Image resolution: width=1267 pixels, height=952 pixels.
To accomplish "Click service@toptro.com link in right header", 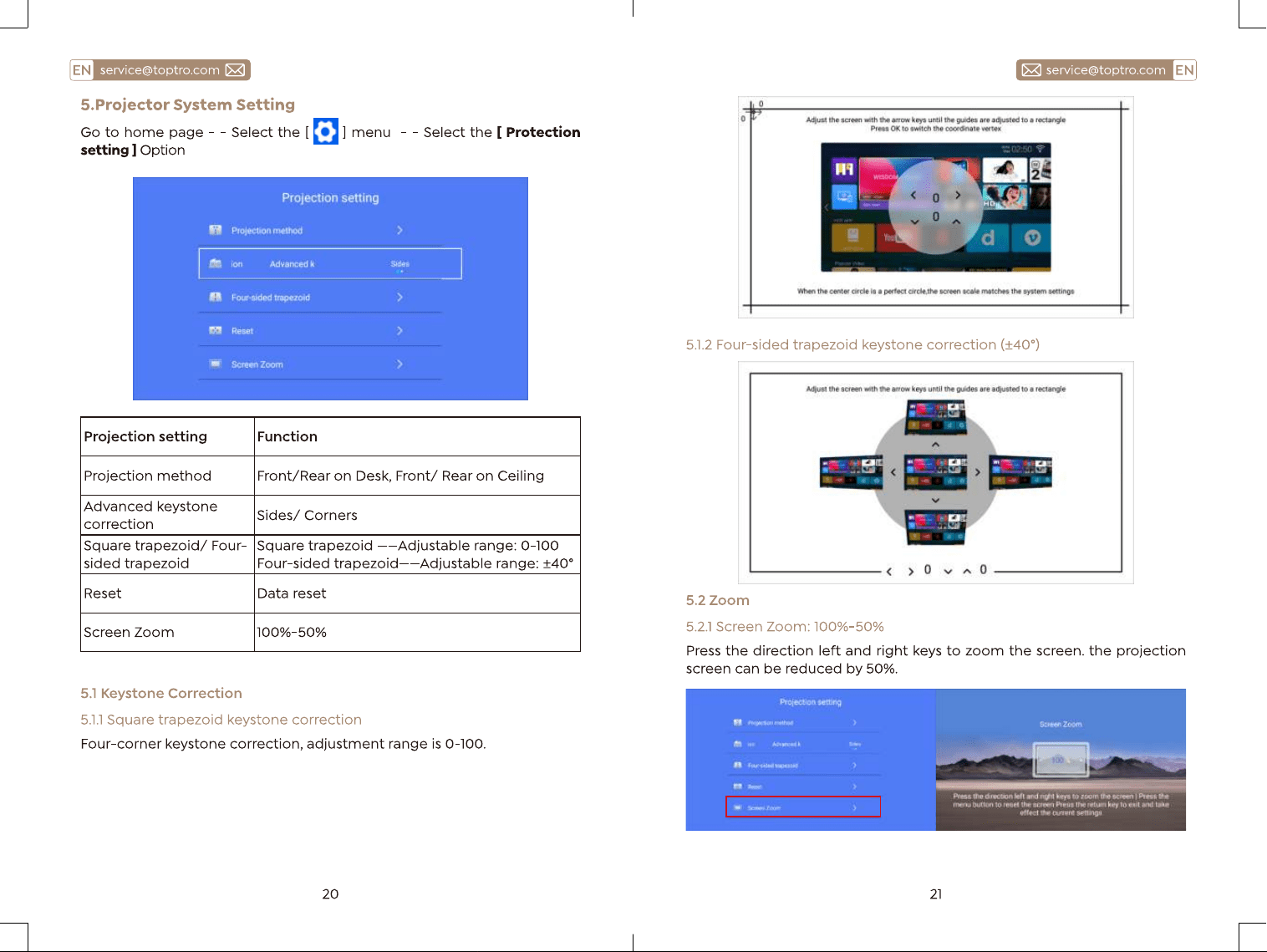I will click(1106, 70).
